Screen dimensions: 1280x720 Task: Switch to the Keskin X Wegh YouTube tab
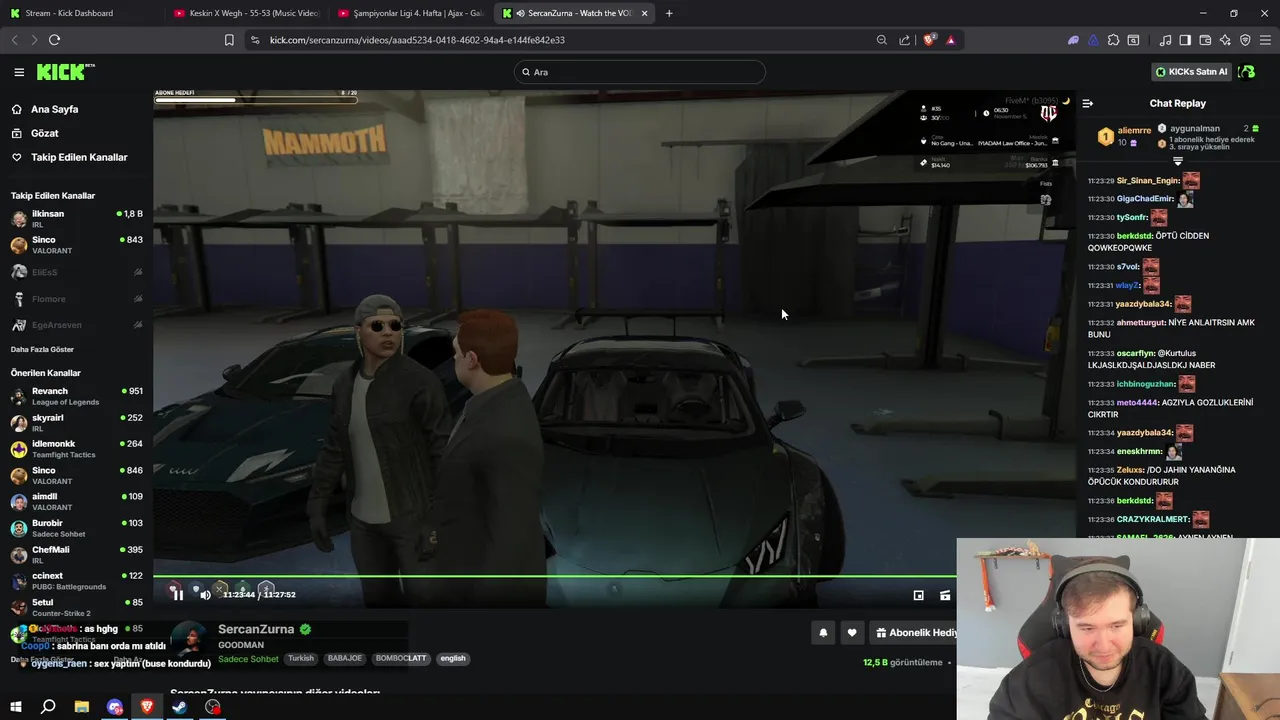(245, 13)
